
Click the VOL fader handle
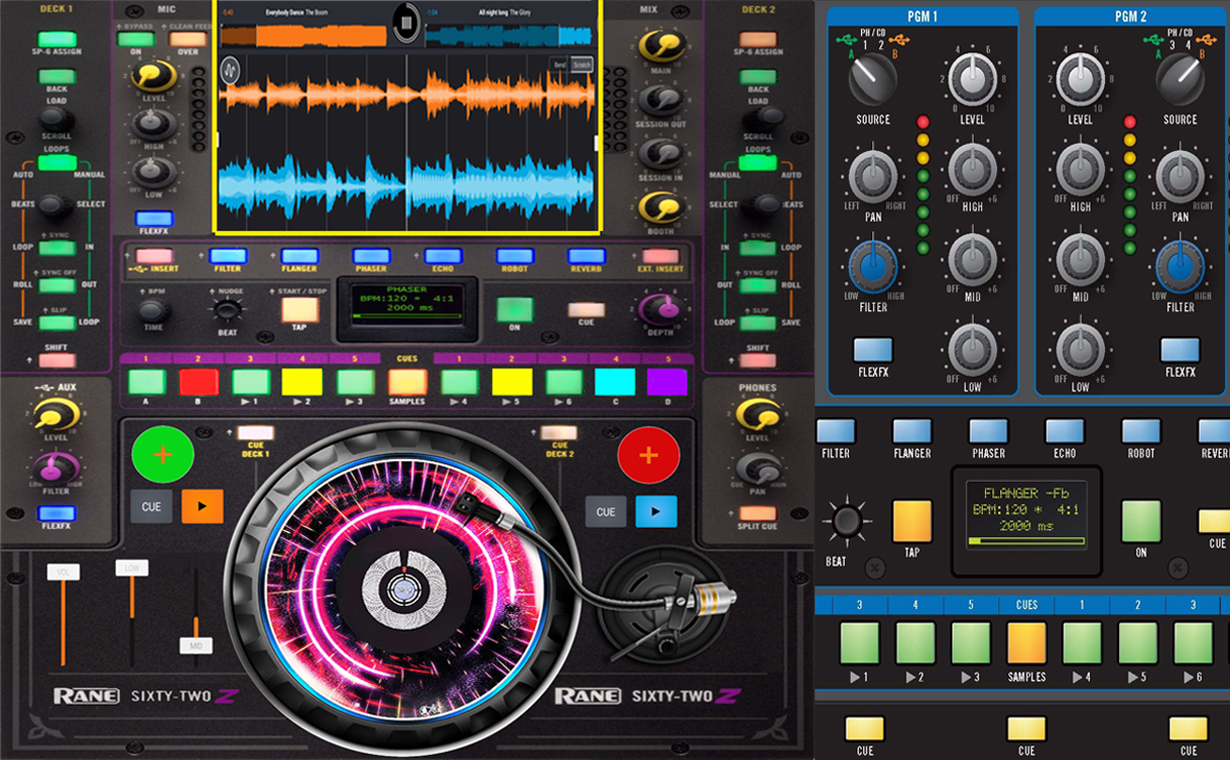[x=62, y=573]
